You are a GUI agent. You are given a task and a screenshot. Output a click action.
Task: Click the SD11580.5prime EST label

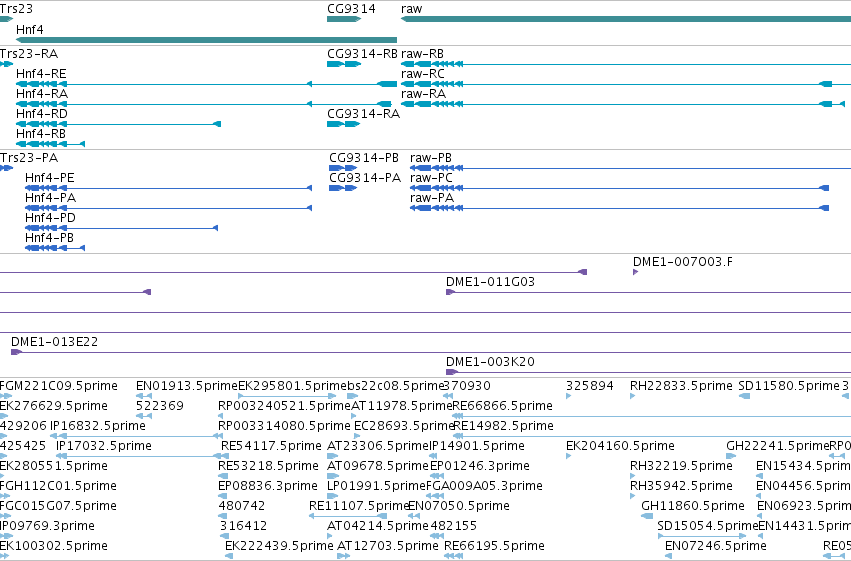pyautogui.click(x=789, y=386)
